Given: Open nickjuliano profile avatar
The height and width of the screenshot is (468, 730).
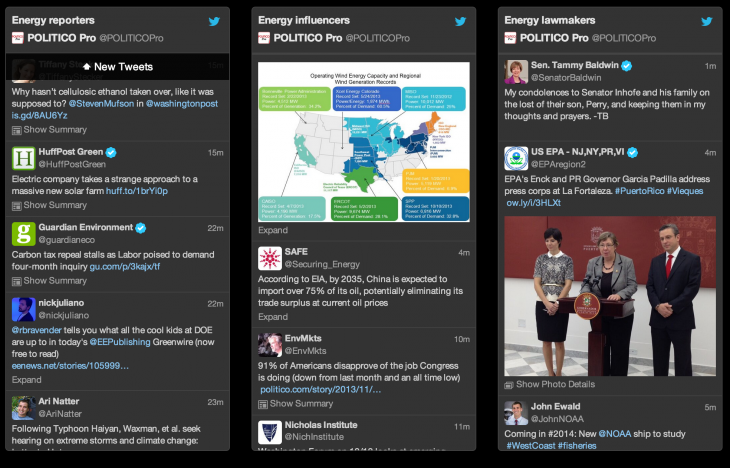Looking at the screenshot, I should [x=23, y=309].
